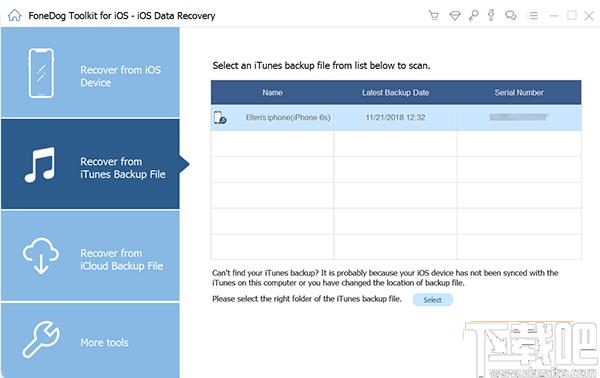Click the Facebook share icon
Viewport: 600px width, 378px height.
pyautogui.click(x=491, y=15)
